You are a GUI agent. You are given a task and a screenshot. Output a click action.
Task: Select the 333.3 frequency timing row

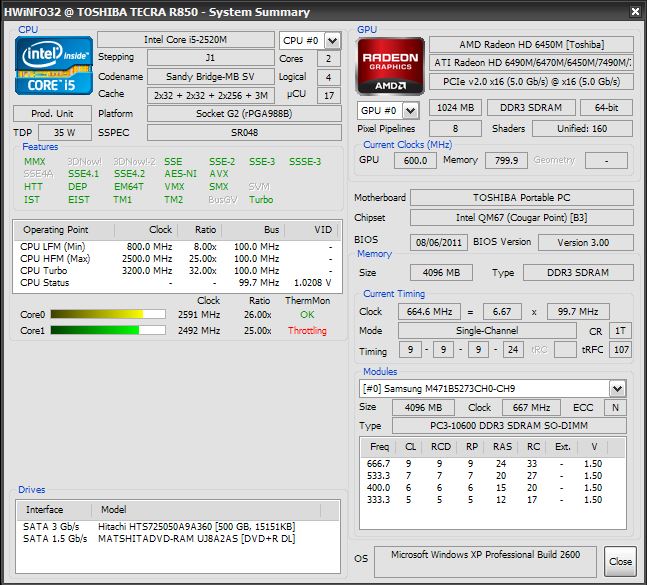click(493, 500)
